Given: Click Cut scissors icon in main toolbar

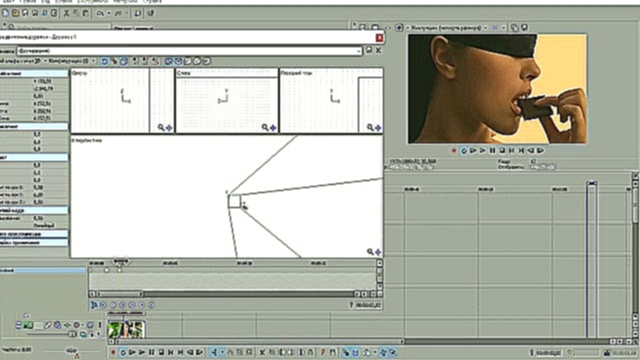Looking at the screenshot, I should click(x=66, y=13).
